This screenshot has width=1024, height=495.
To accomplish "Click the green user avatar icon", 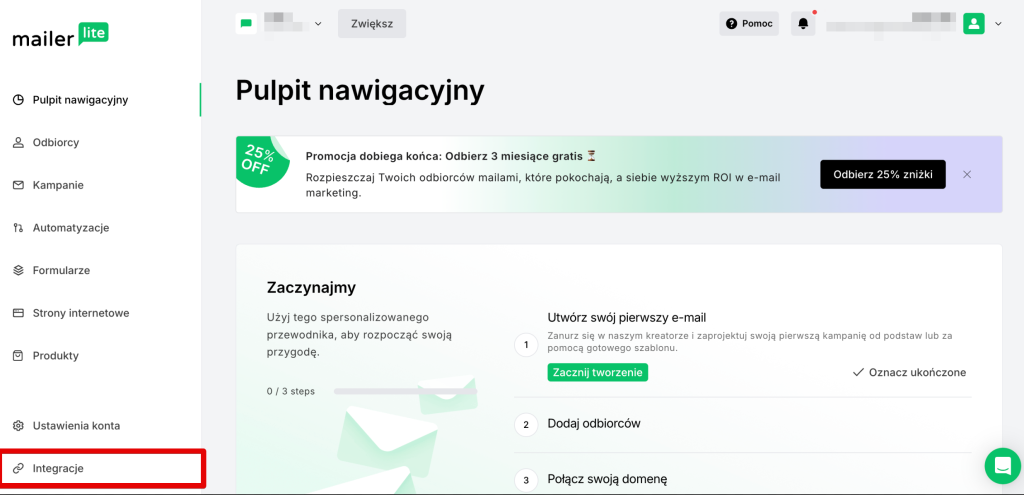I will click(973, 24).
